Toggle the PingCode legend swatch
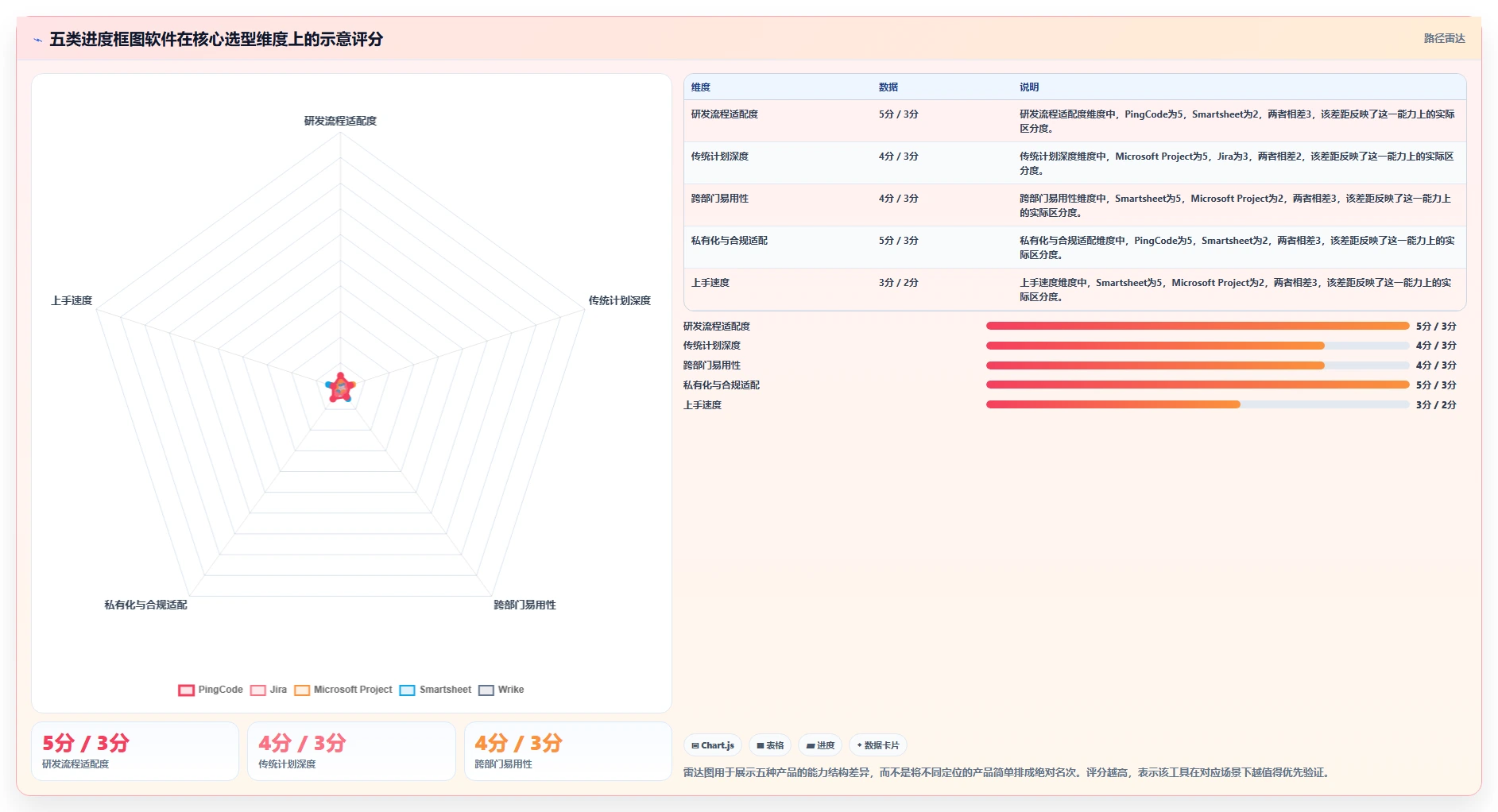Image resolution: width=1498 pixels, height=812 pixels. pyautogui.click(x=186, y=690)
